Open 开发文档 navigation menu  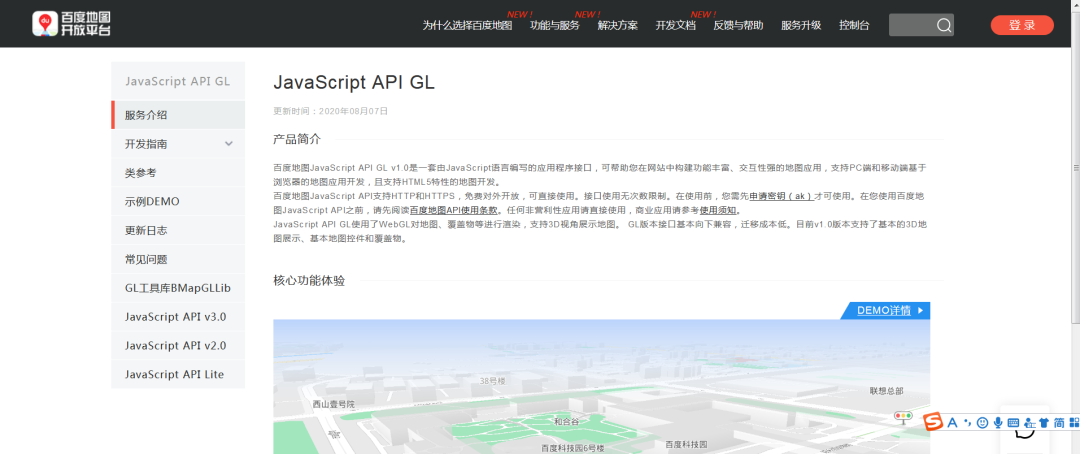click(x=676, y=25)
